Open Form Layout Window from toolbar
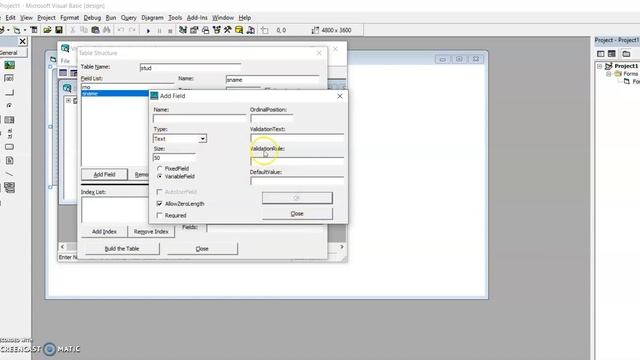 [x=205, y=30]
